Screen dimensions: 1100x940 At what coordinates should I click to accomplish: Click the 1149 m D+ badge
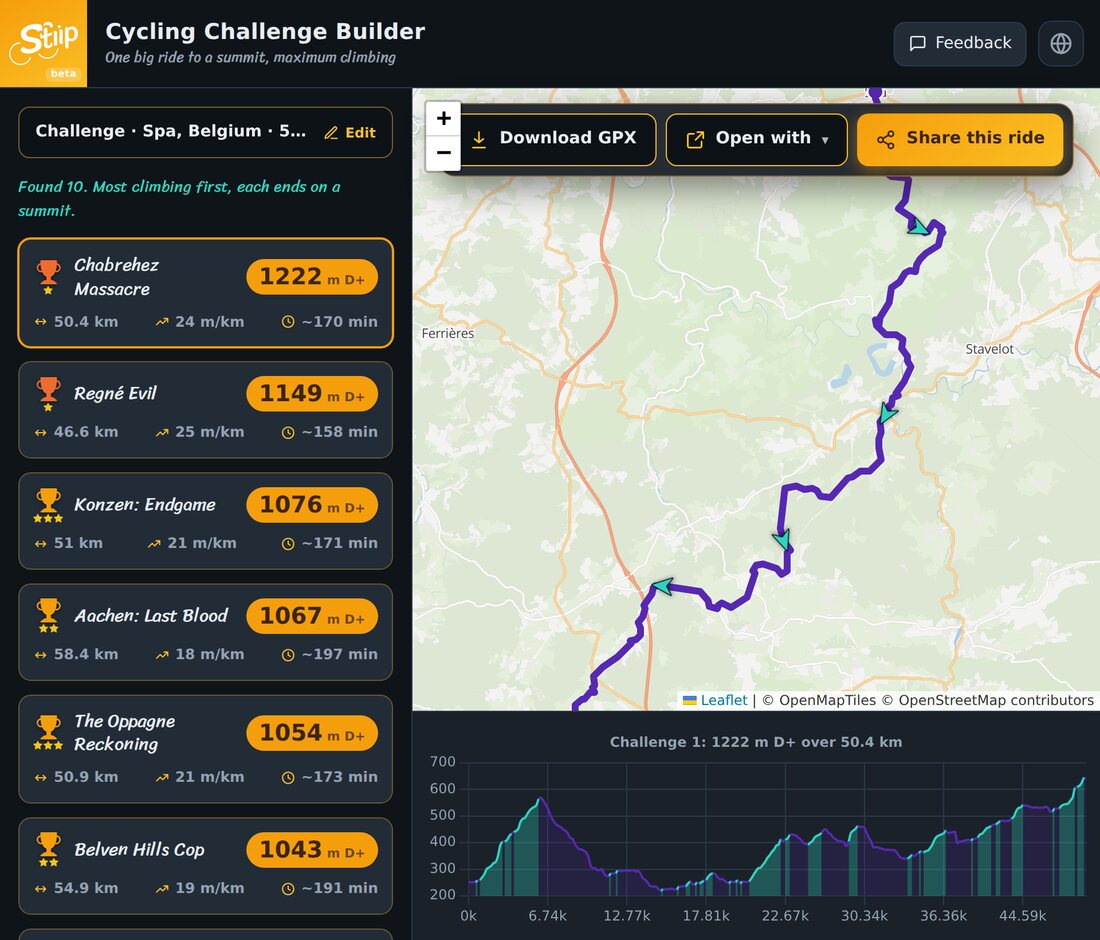(x=311, y=394)
